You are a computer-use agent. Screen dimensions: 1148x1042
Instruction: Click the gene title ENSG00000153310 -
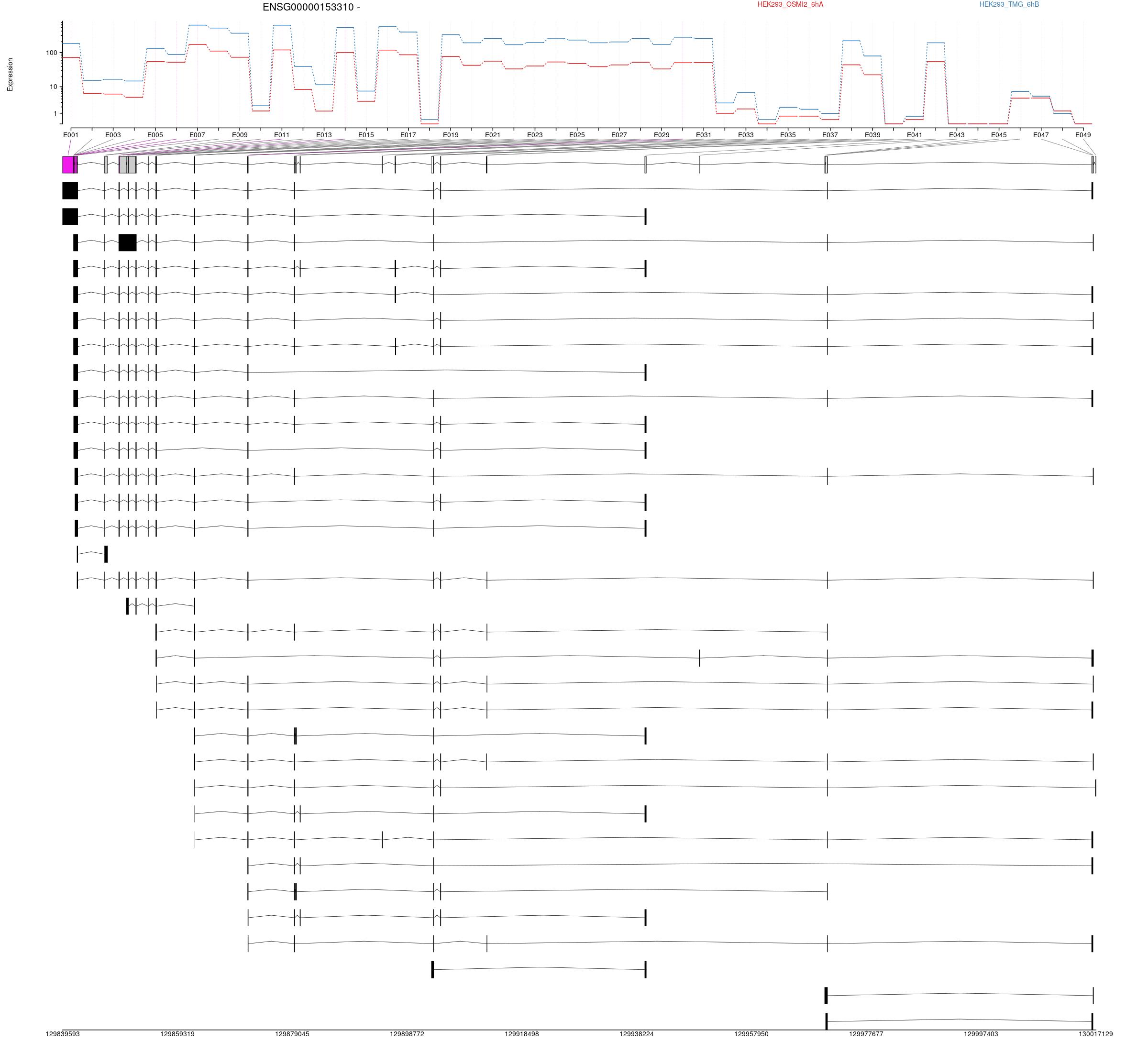[311, 7]
